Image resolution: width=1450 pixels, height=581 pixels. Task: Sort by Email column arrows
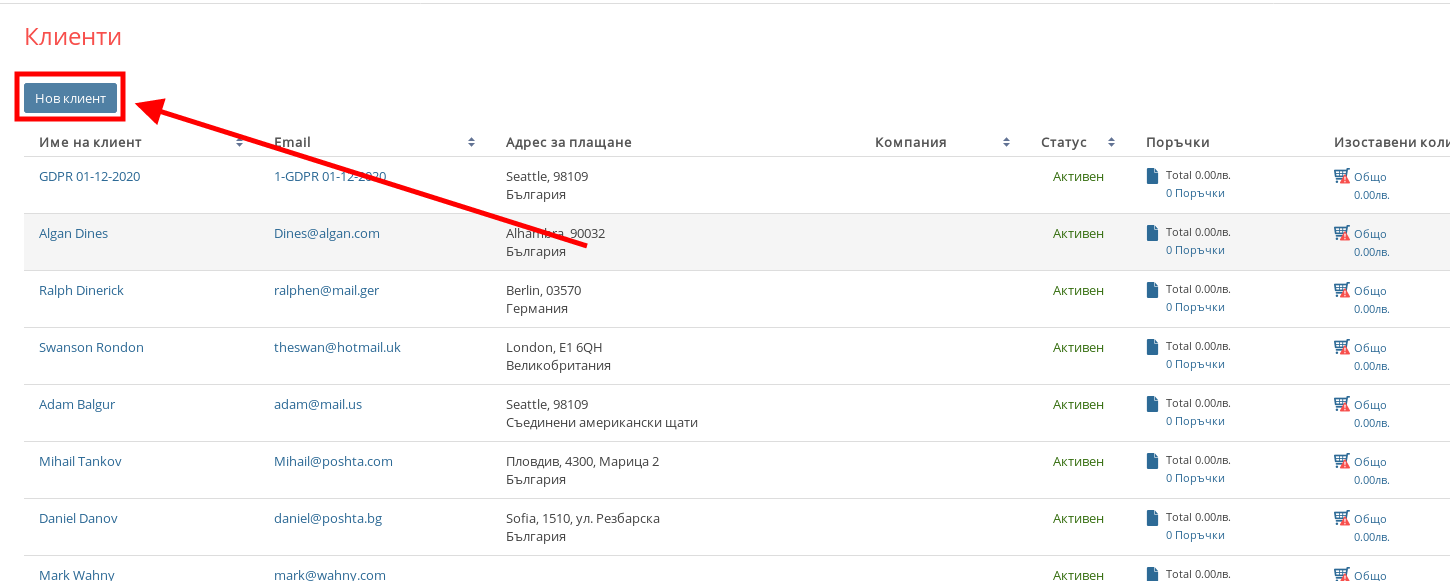click(x=471, y=143)
